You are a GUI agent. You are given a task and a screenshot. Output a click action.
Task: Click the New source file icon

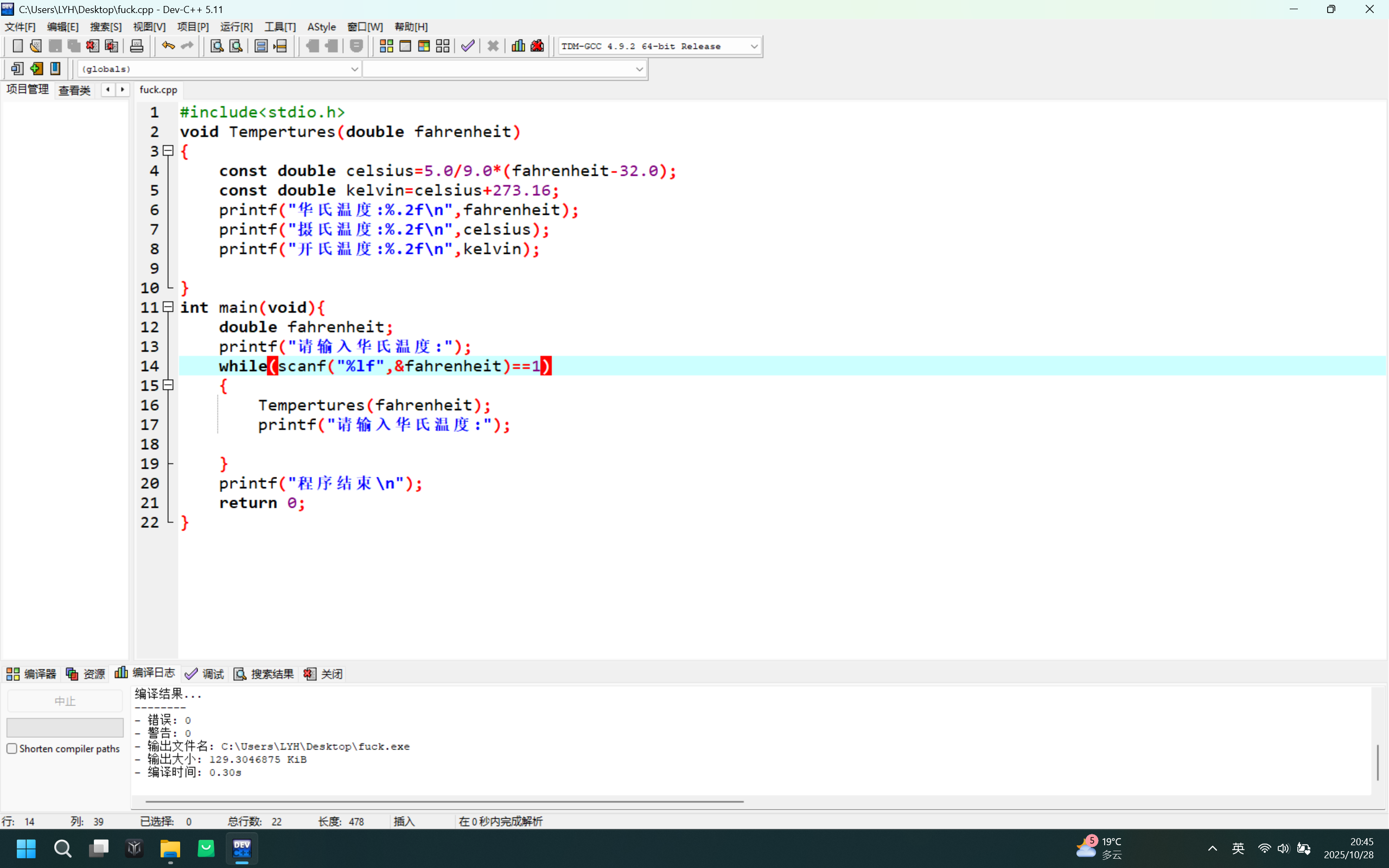coord(17,46)
